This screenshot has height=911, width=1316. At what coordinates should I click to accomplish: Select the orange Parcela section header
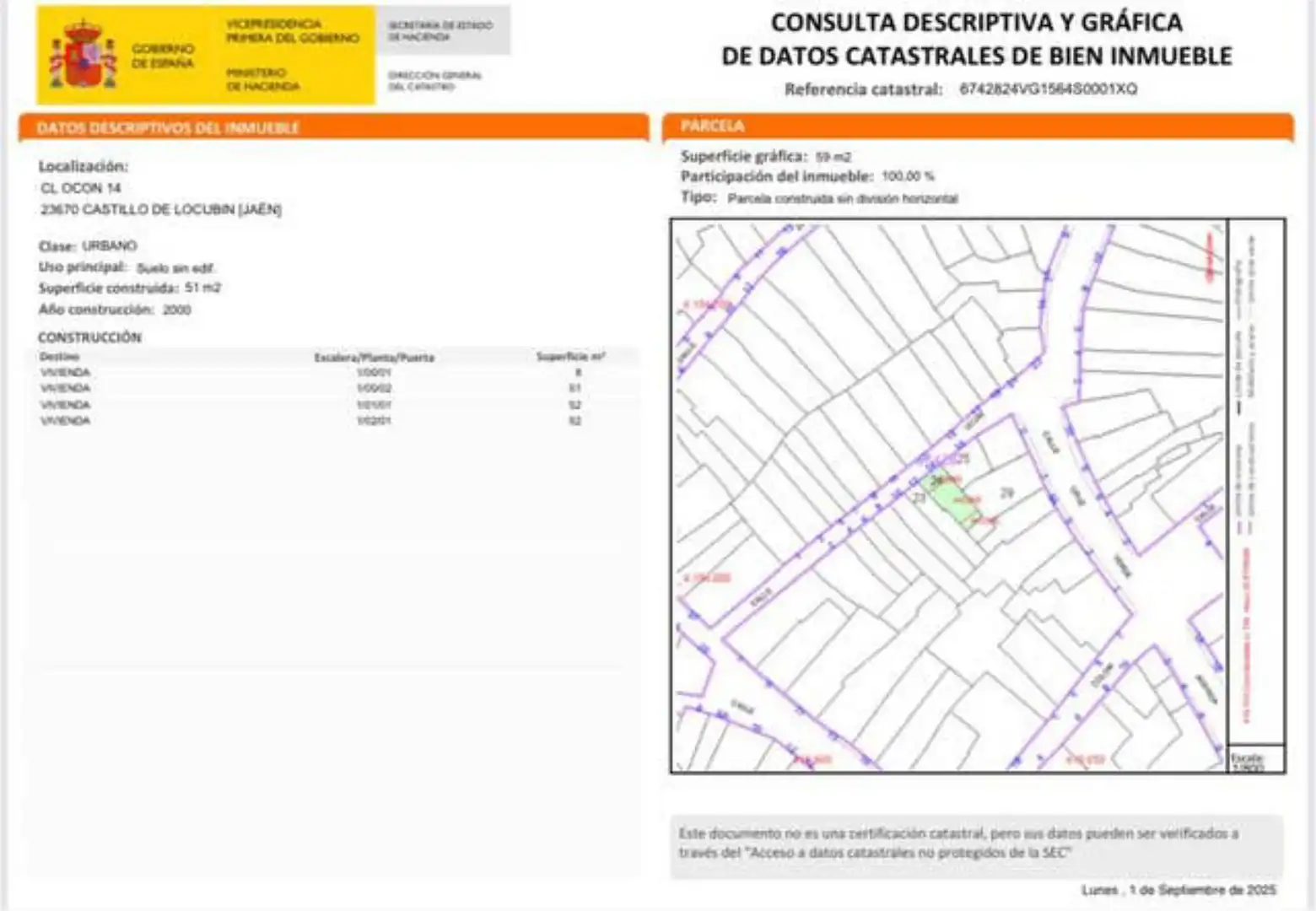coord(979,127)
